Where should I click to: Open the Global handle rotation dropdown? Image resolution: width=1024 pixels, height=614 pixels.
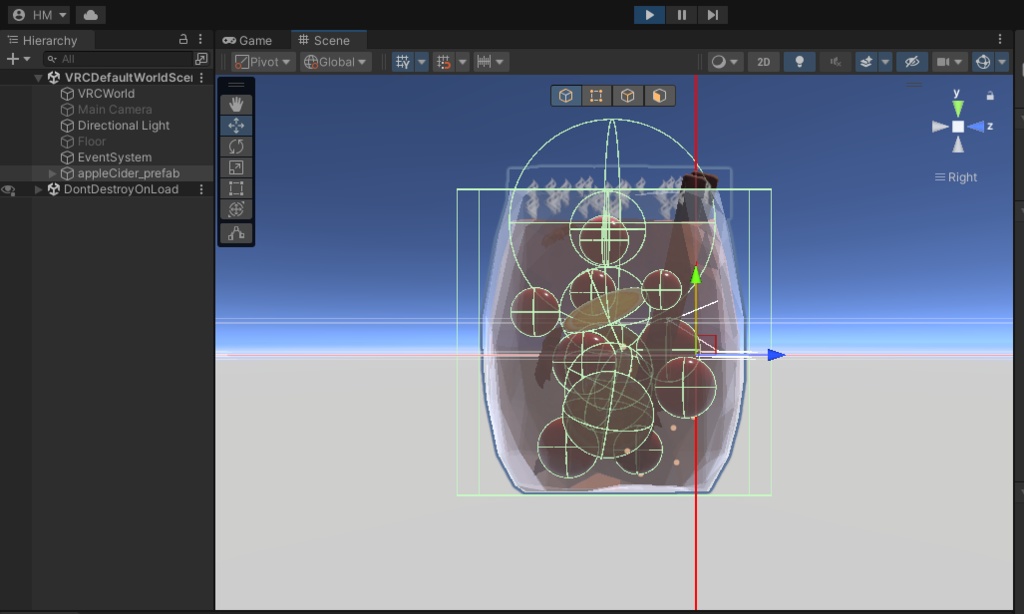tap(336, 62)
